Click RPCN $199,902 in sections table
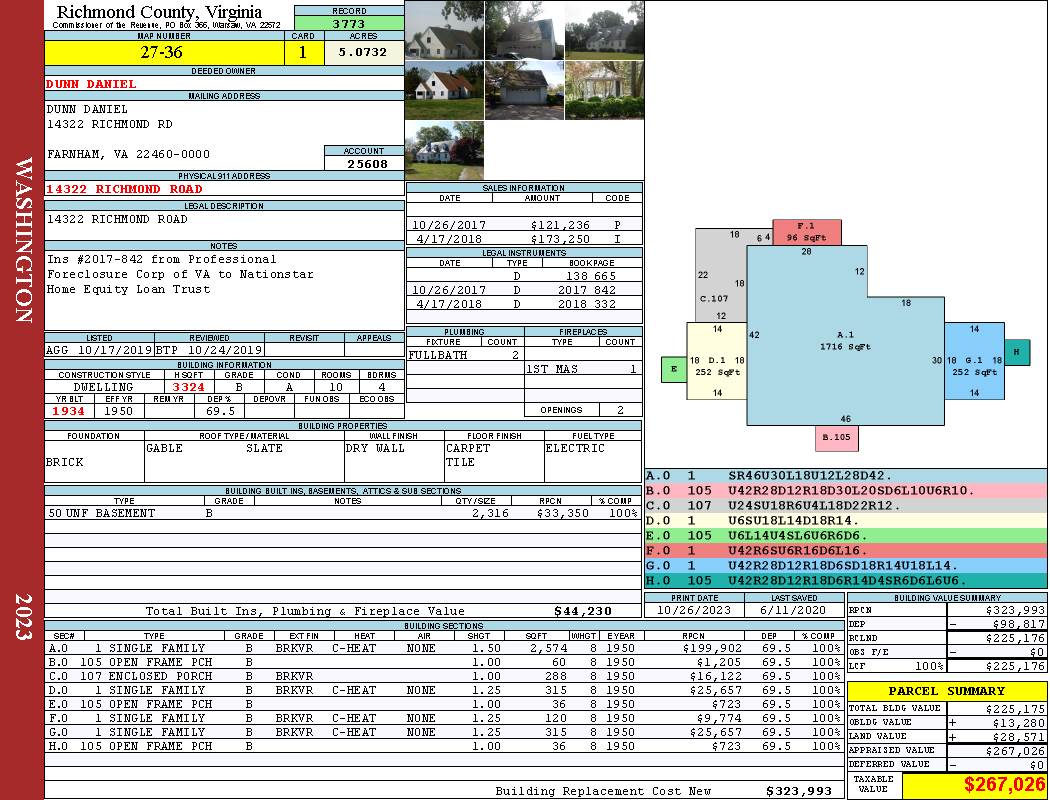The height and width of the screenshot is (800, 1050). [712, 648]
